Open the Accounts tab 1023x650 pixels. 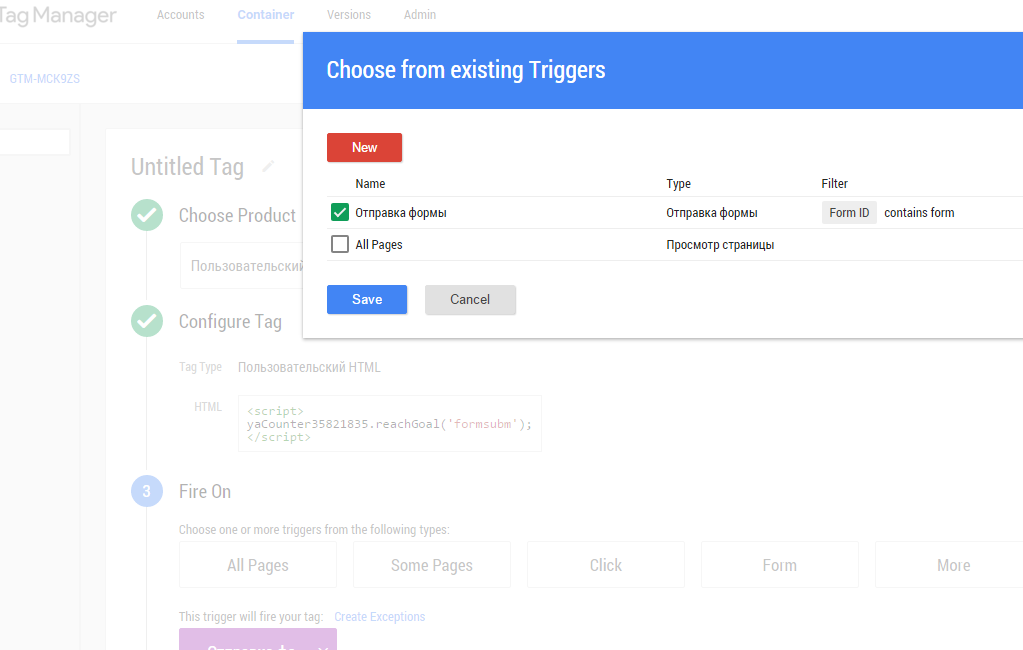pos(180,14)
